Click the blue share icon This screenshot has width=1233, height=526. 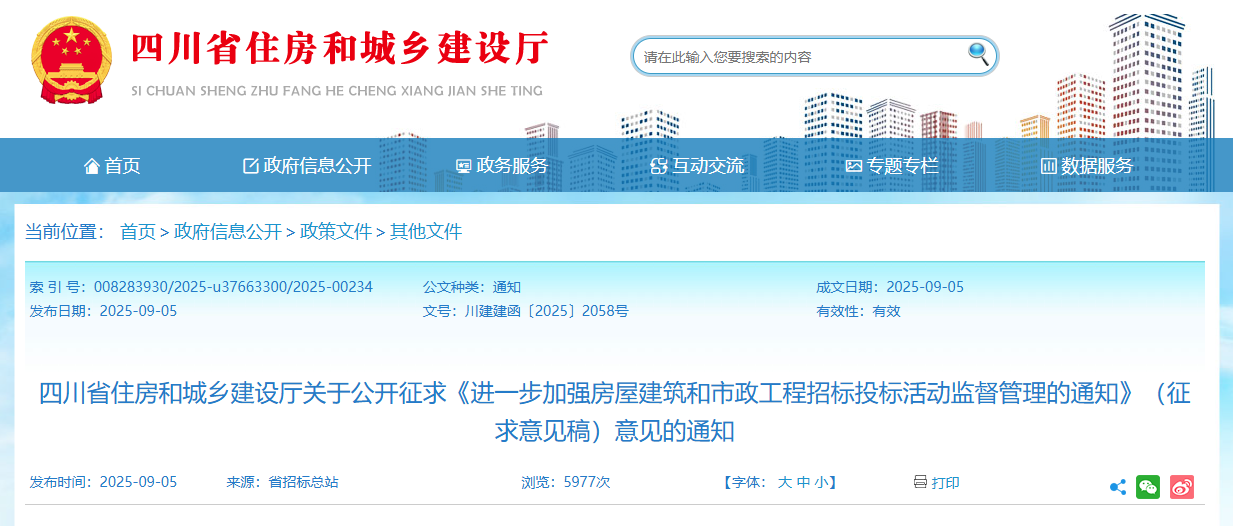click(1118, 487)
